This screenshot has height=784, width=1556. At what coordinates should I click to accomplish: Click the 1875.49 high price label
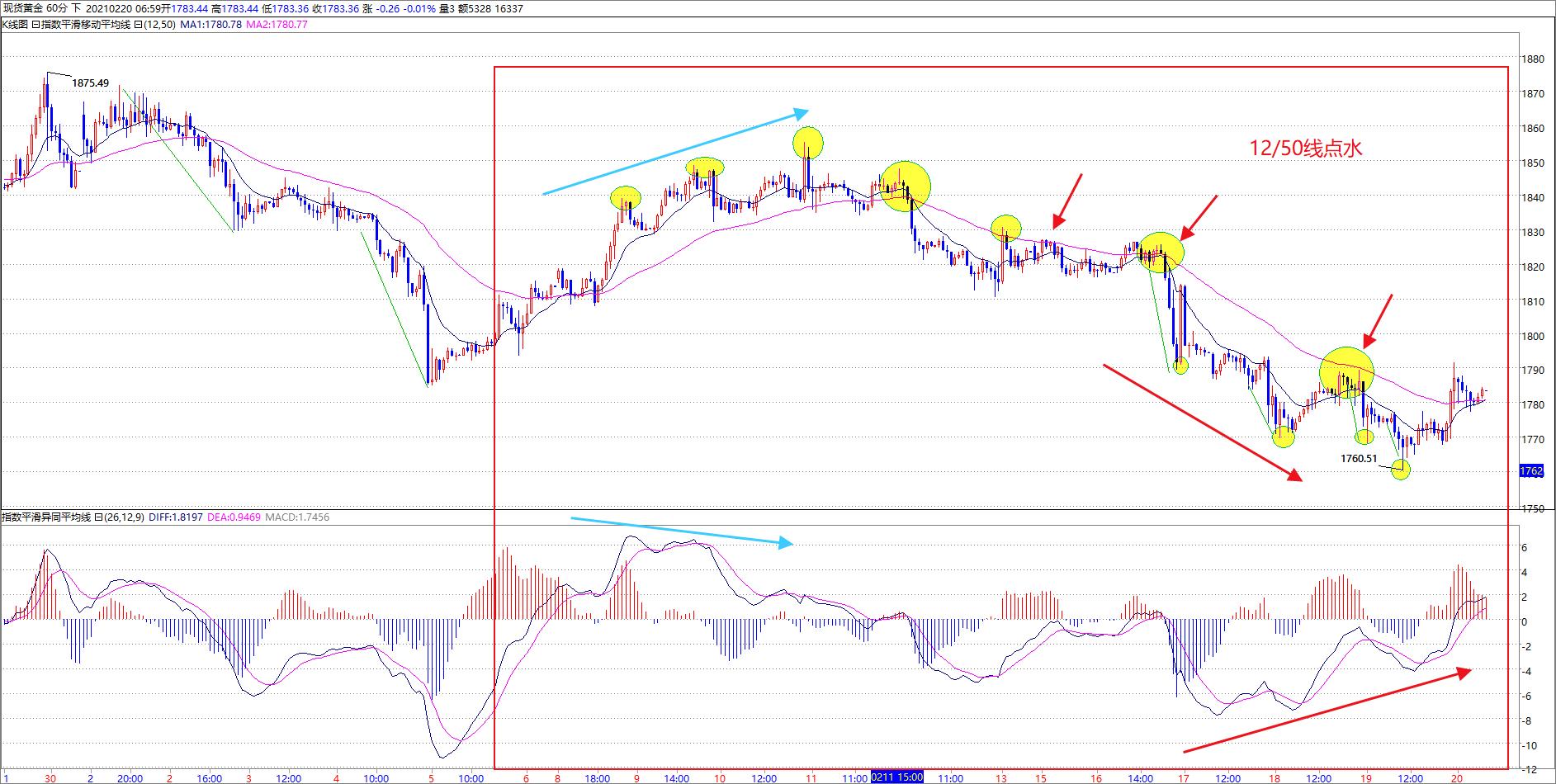click(90, 83)
